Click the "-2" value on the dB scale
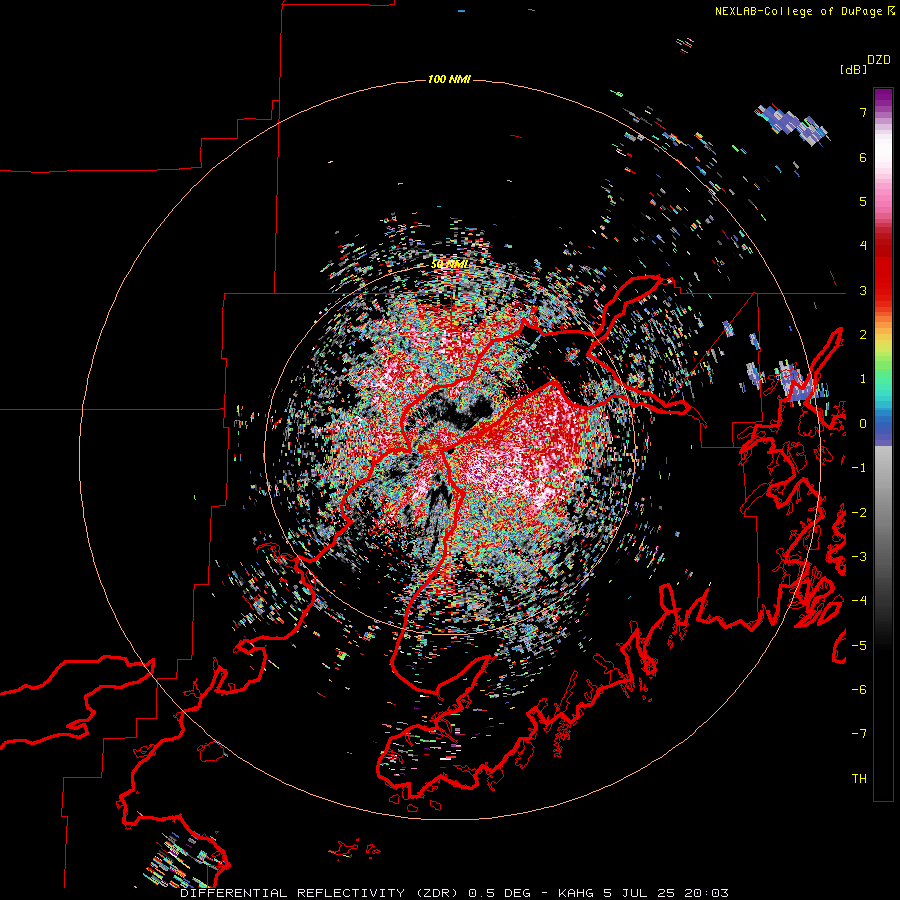This screenshot has width=900, height=900. pos(859,512)
